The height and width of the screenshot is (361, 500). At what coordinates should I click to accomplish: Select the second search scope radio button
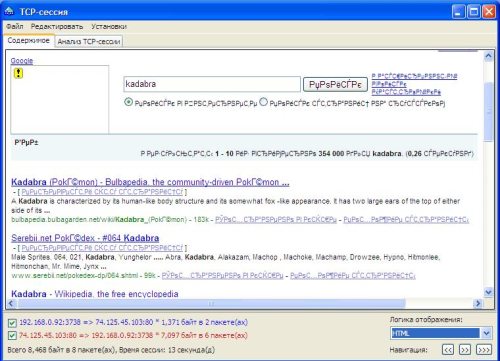263,102
